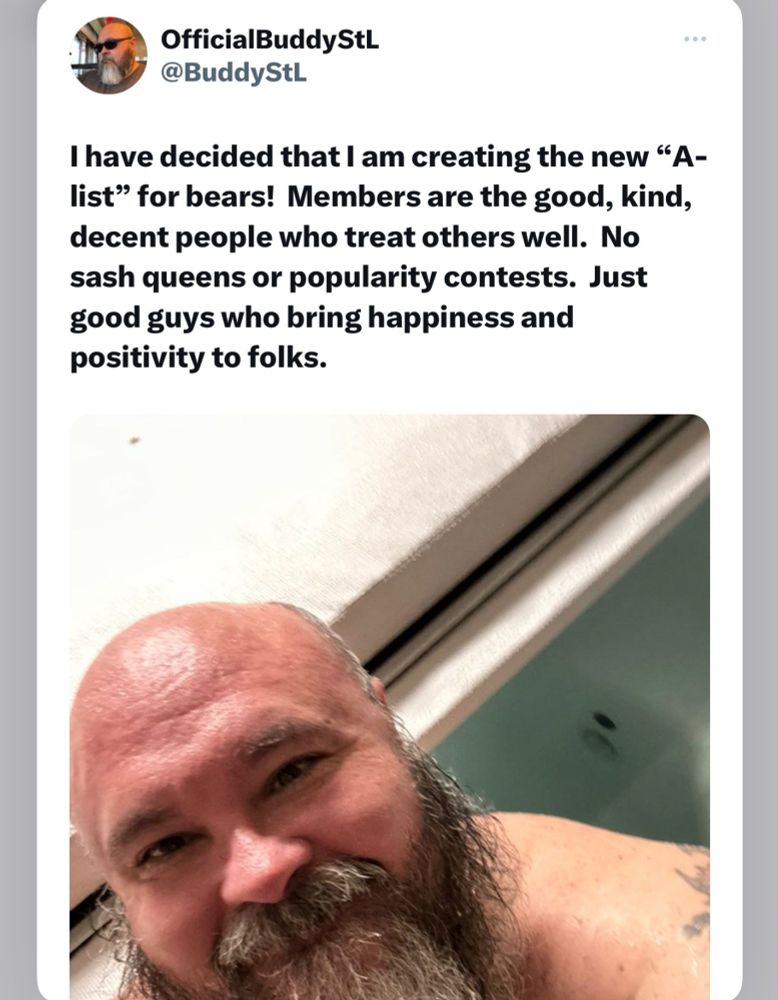Click the @BuddyStL handle
778x1000 pixels.
234,73
